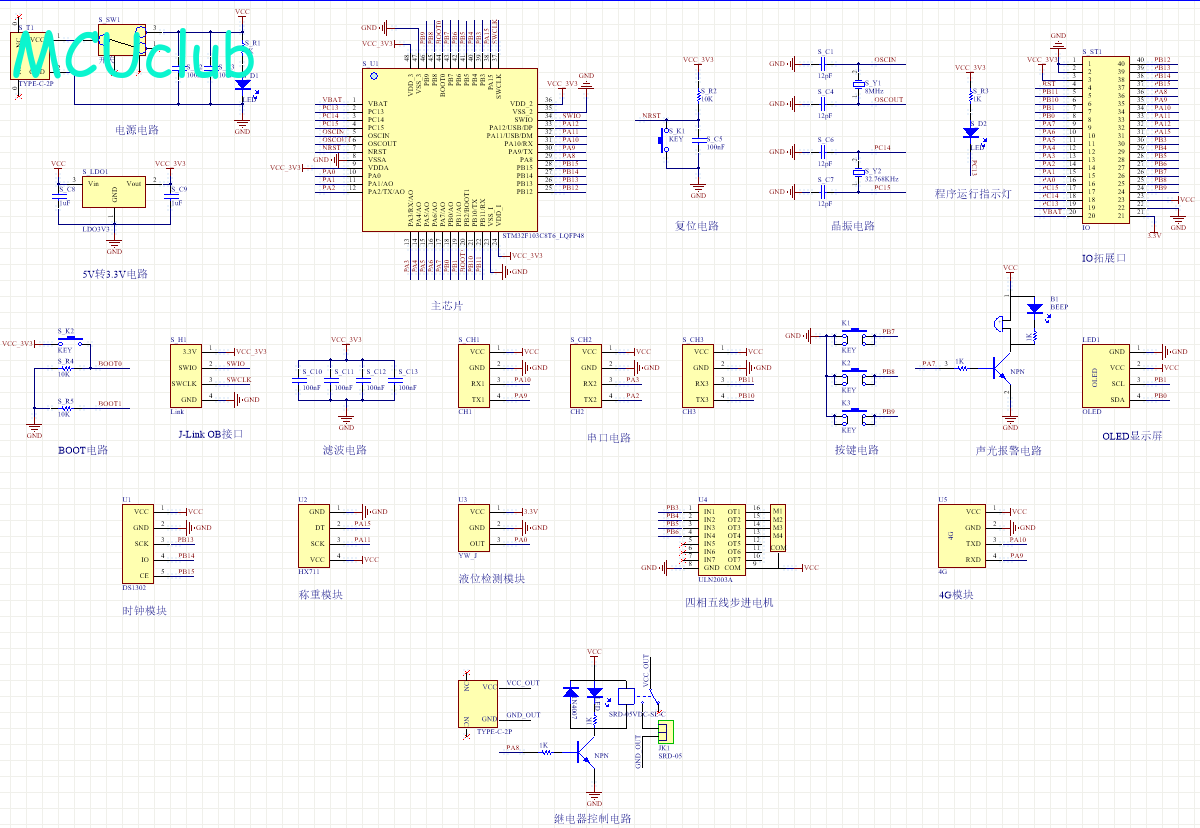Select the J-Link header S_H1
The width and height of the screenshot is (1200, 828).
click(x=189, y=376)
